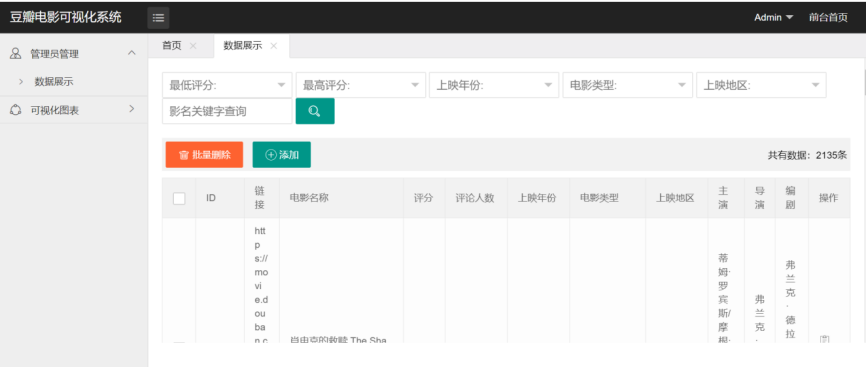
Task: Click the vertical scrollbar at right edge
Action: coord(865,83)
